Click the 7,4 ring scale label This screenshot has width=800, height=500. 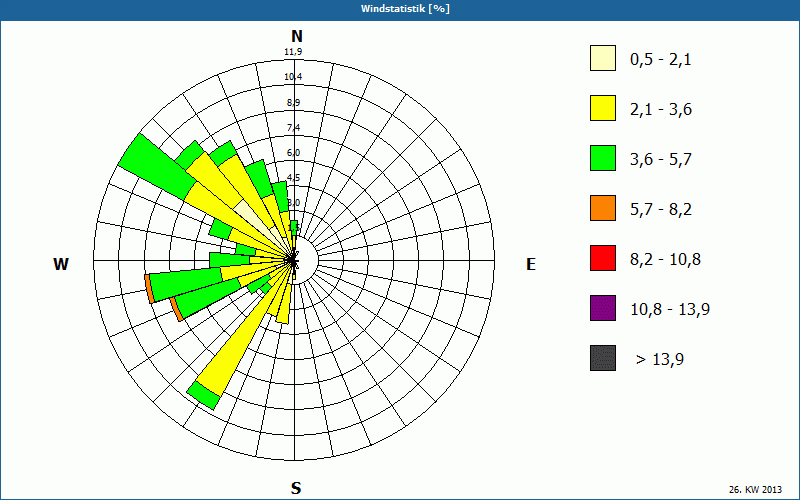tap(293, 128)
